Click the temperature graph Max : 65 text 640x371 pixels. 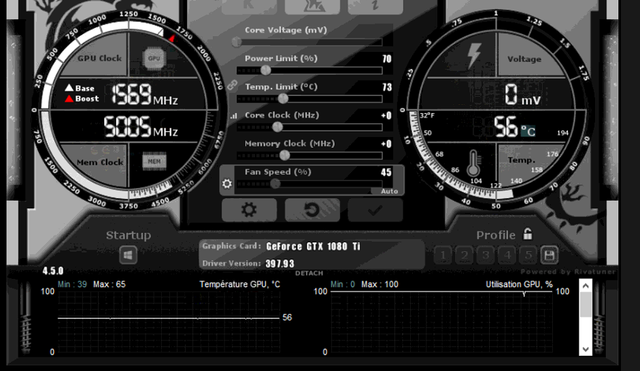click(x=109, y=284)
